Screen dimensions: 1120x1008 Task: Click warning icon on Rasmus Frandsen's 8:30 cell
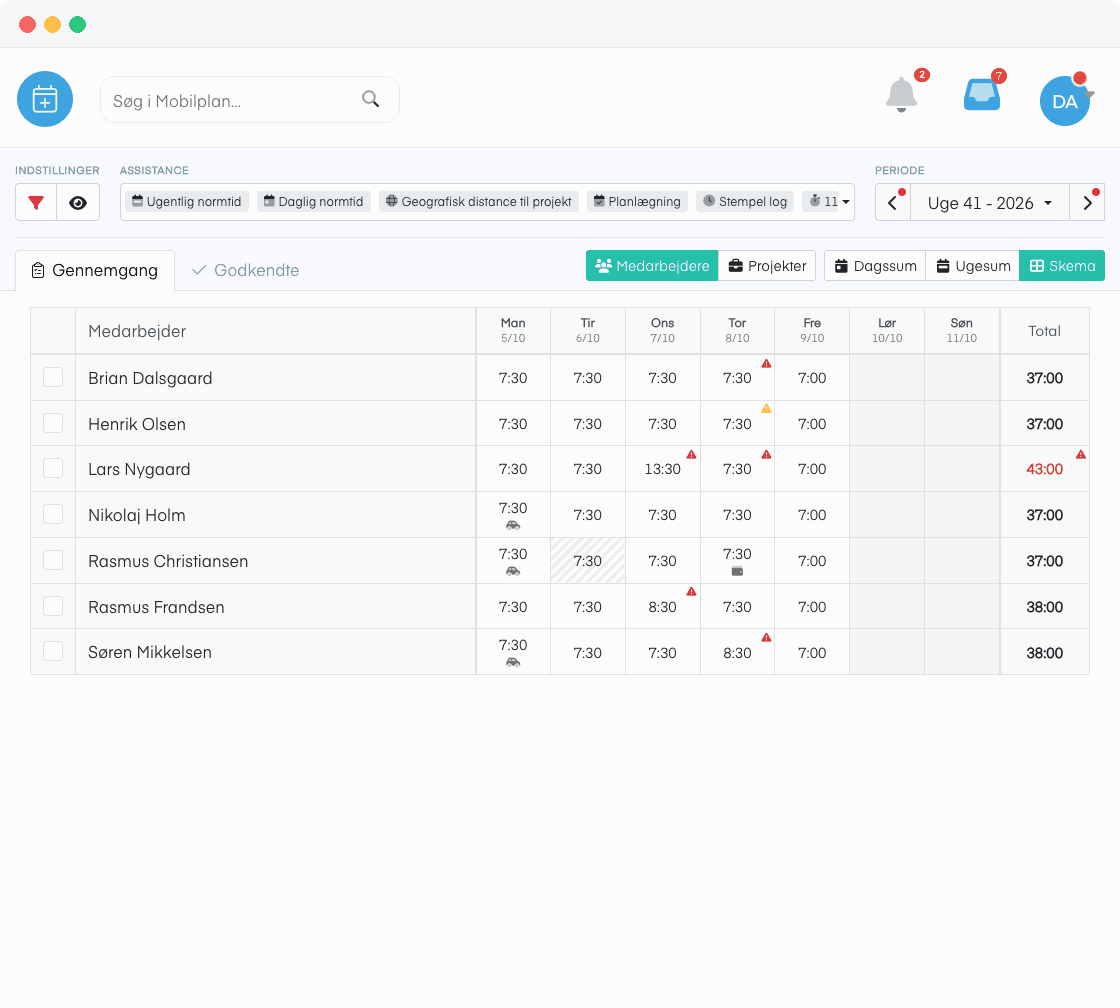click(691, 592)
